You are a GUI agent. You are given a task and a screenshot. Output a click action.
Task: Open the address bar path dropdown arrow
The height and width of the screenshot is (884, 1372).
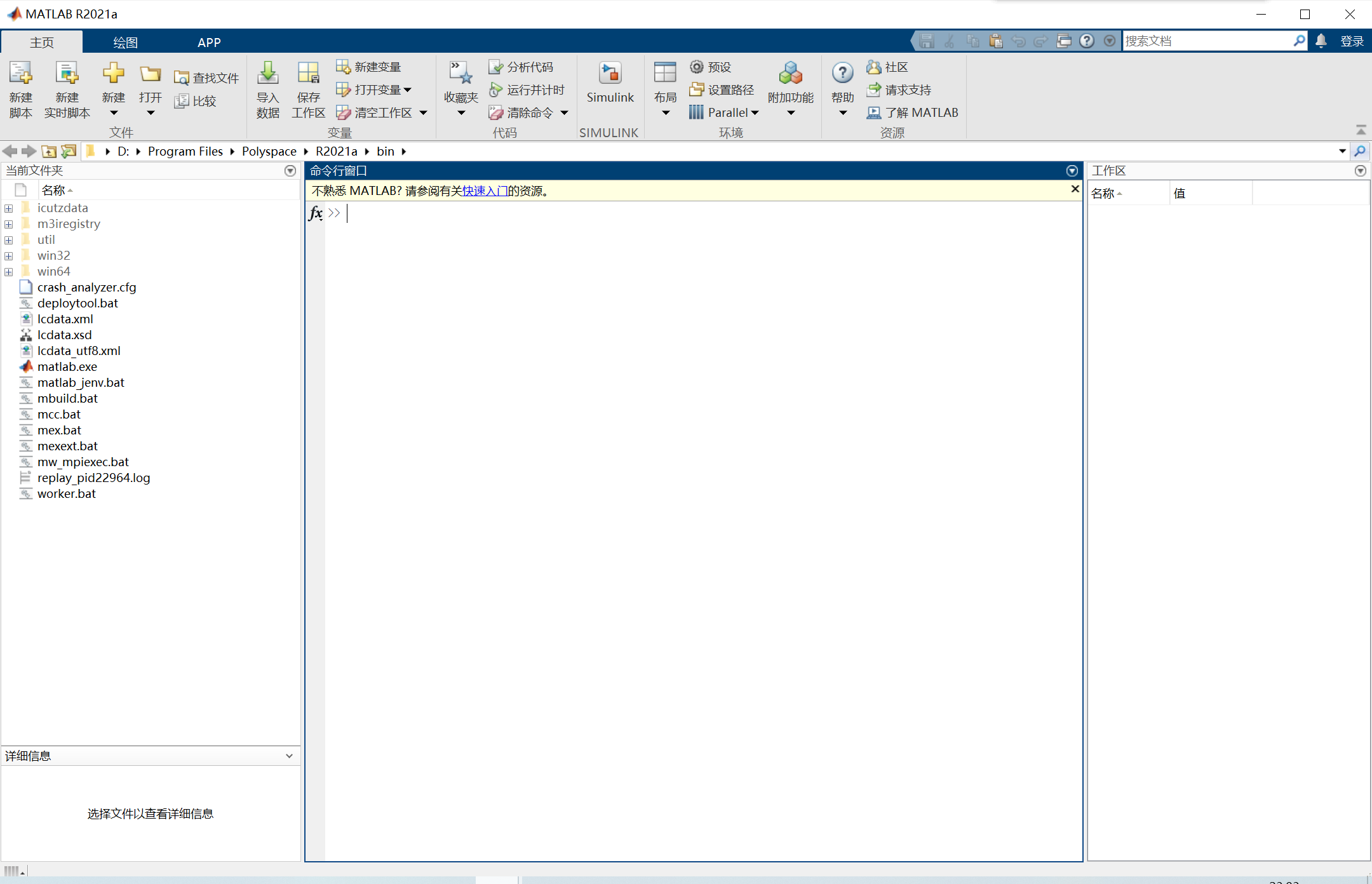(1342, 151)
